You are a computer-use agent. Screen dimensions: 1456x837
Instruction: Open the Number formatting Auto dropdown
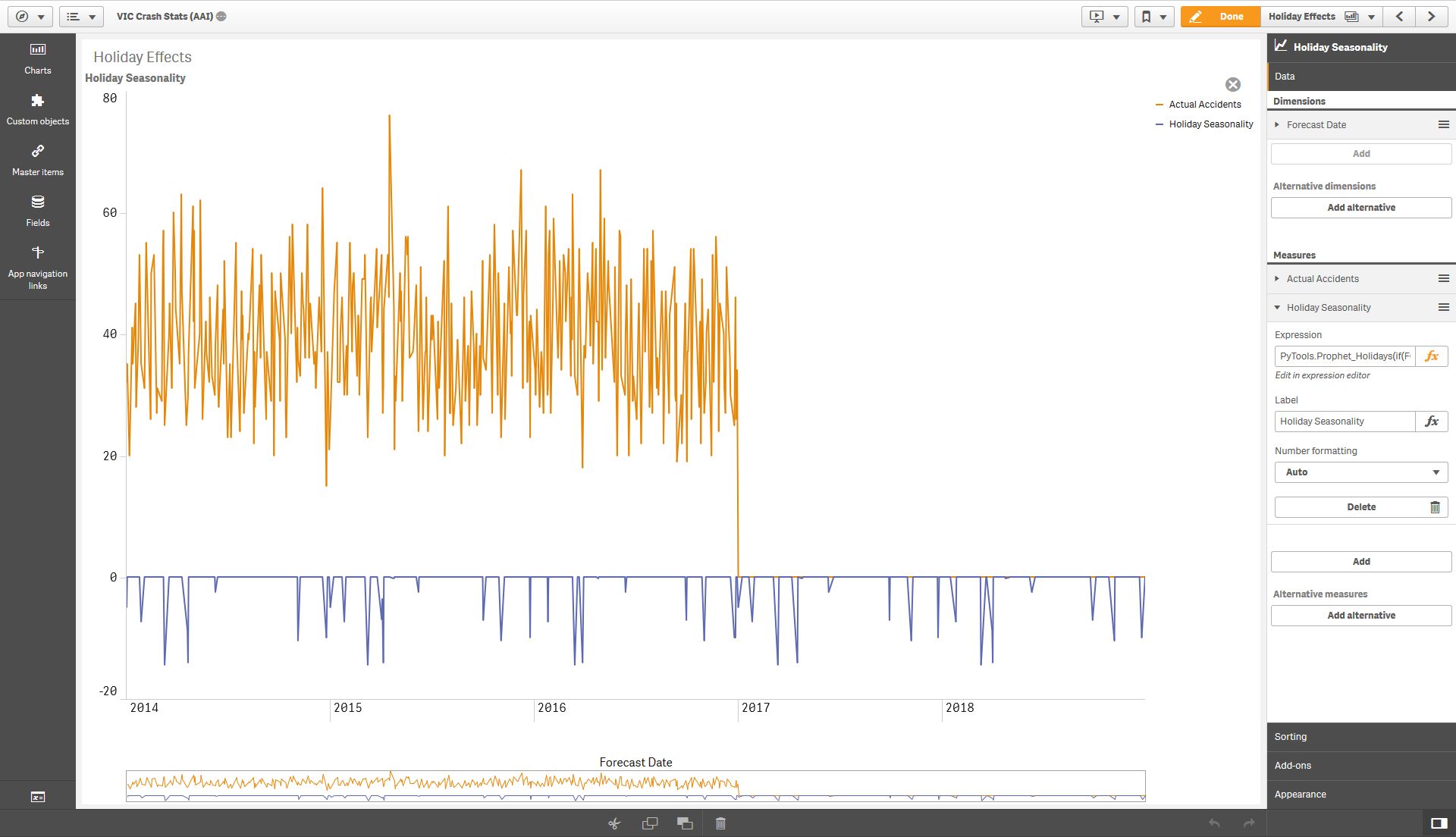1361,472
